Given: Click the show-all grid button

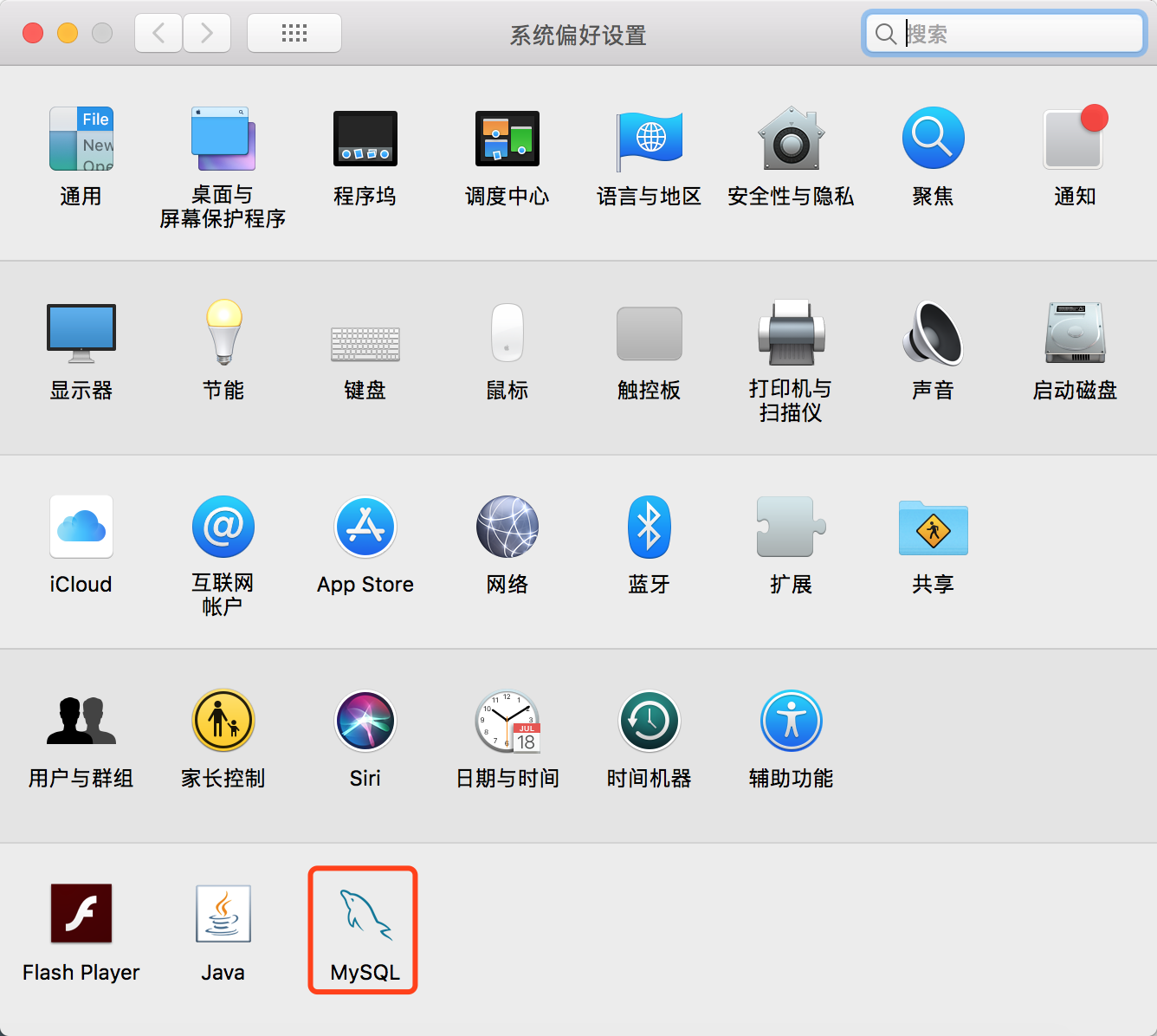Looking at the screenshot, I should 294,34.
